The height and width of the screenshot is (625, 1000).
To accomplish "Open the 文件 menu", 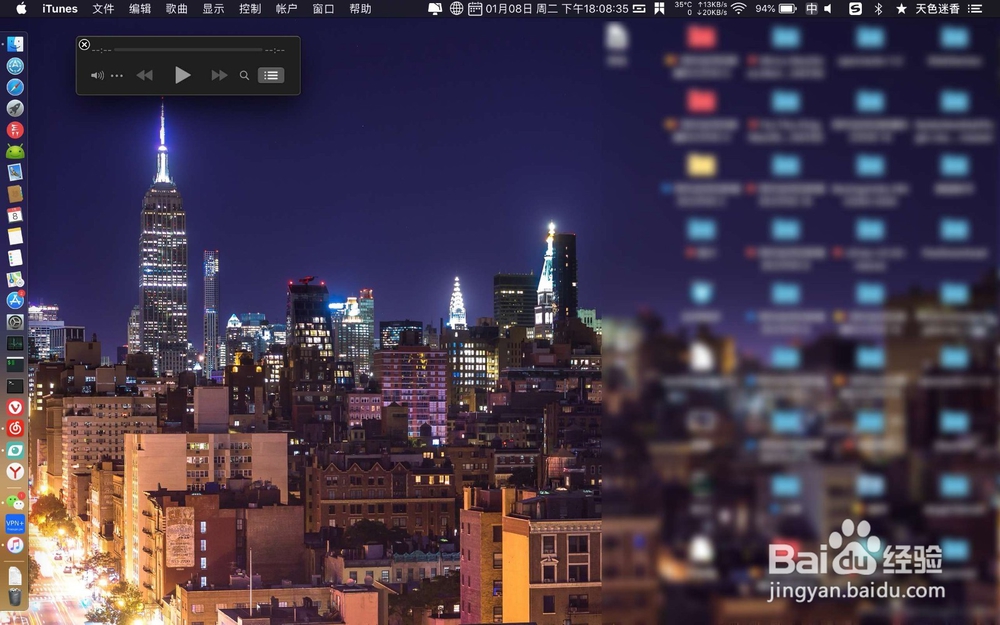I will click(103, 8).
